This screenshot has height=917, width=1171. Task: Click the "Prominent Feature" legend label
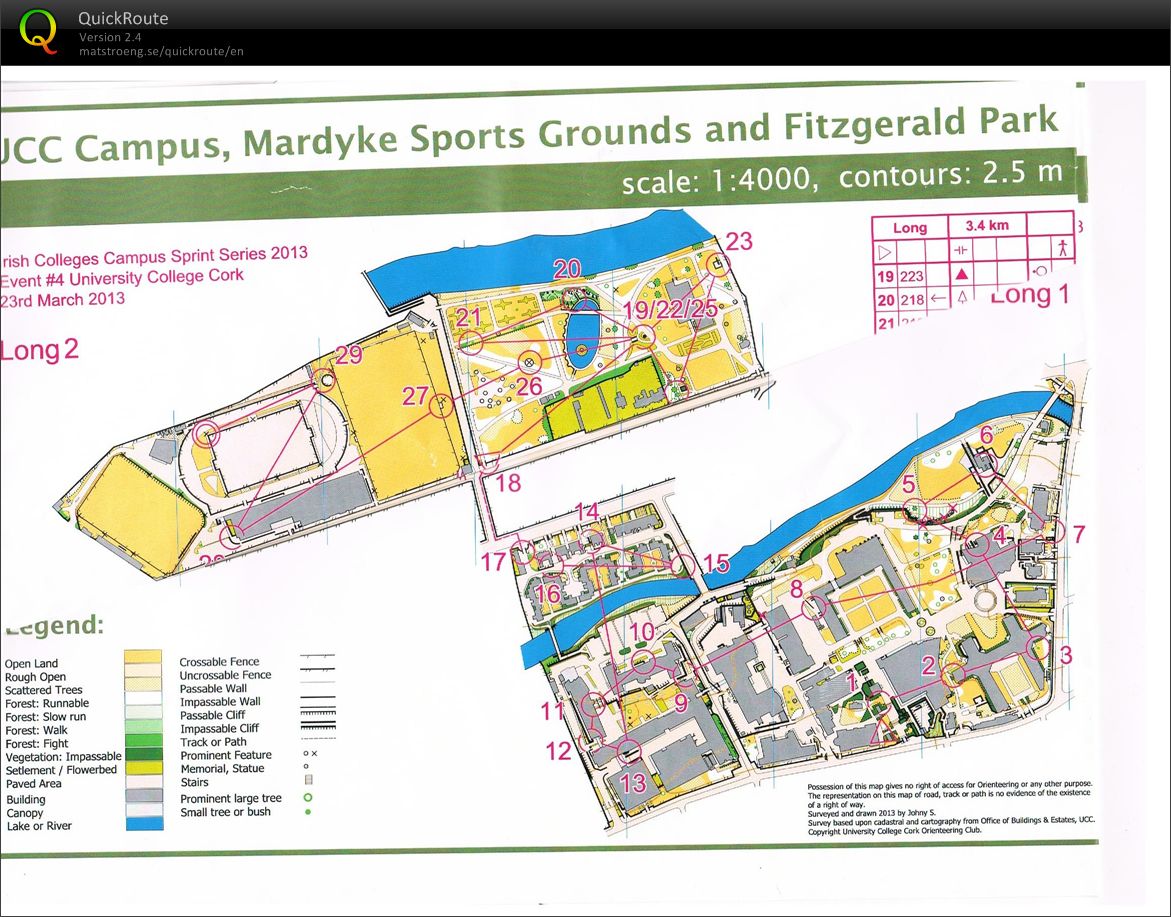[x=226, y=756]
